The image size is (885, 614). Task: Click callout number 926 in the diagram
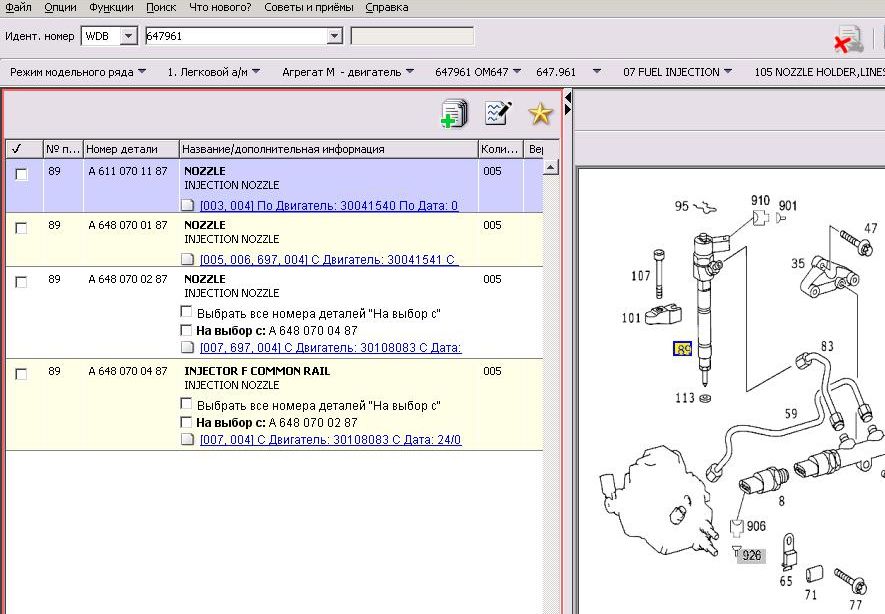[x=750, y=555]
